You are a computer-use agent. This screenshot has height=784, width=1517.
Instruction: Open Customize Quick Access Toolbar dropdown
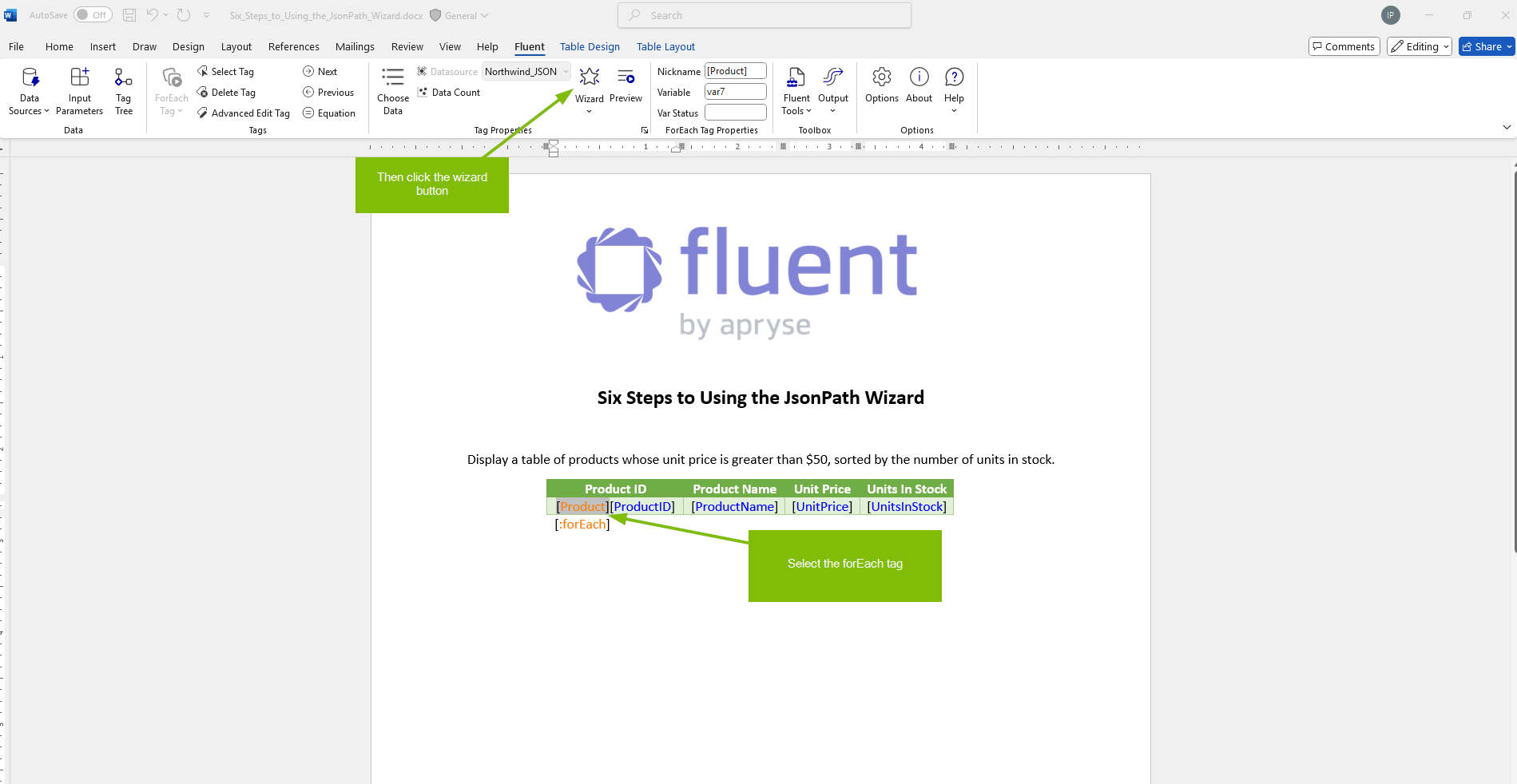click(x=206, y=15)
